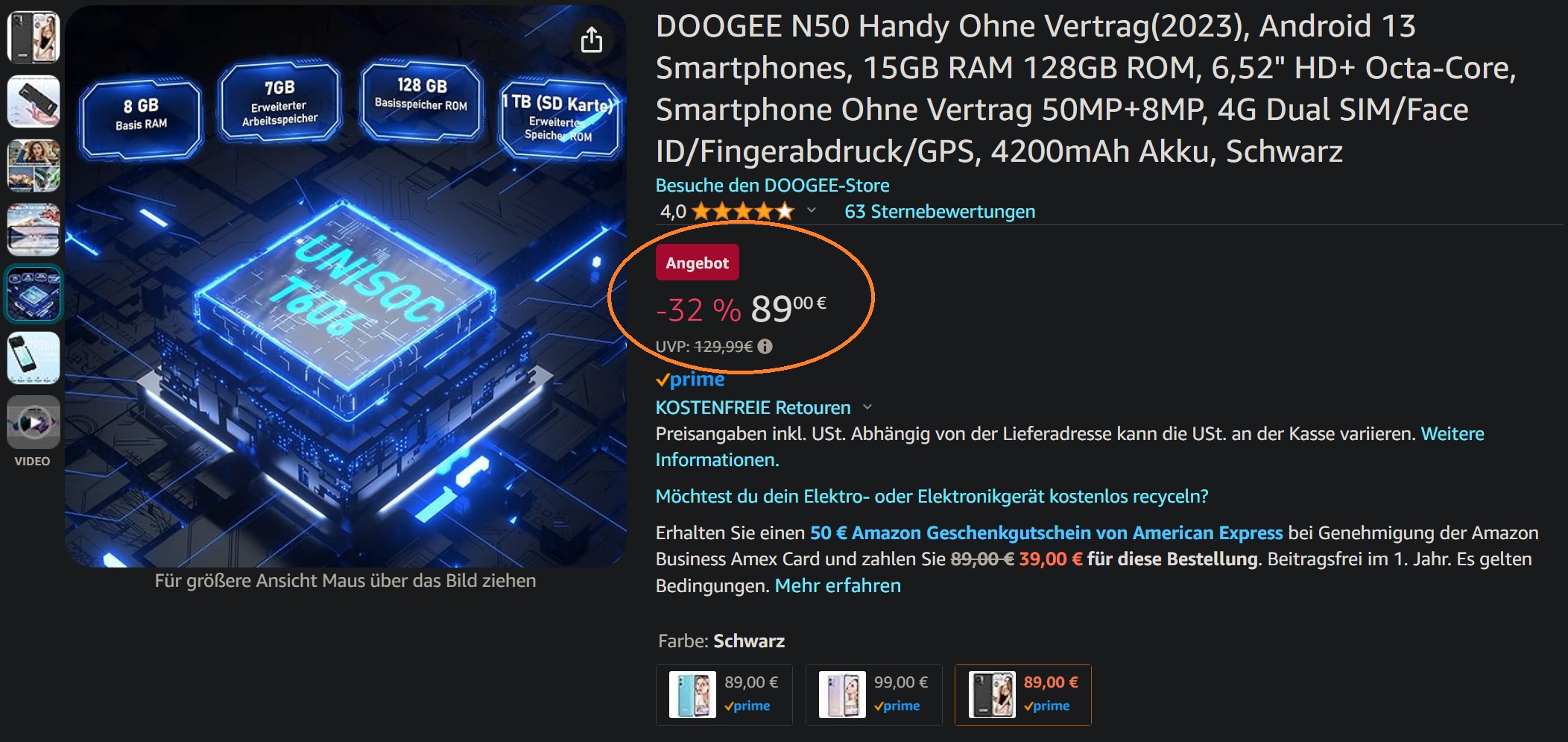Choose the purple color variant for 99,00 €

click(873, 695)
